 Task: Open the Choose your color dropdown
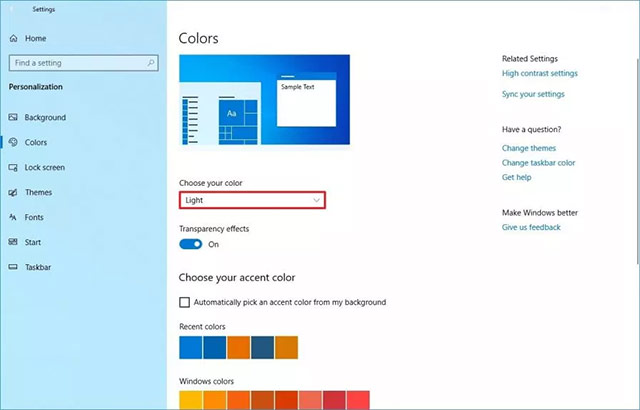252,200
